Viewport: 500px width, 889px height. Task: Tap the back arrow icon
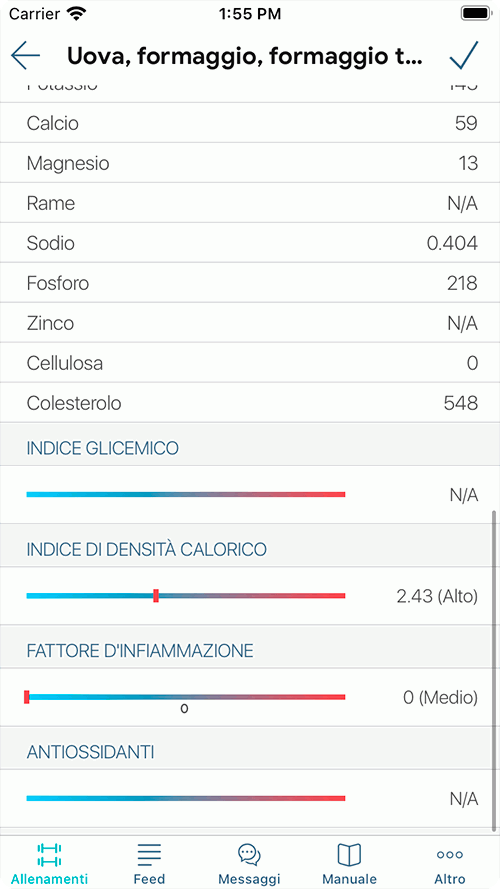point(26,55)
